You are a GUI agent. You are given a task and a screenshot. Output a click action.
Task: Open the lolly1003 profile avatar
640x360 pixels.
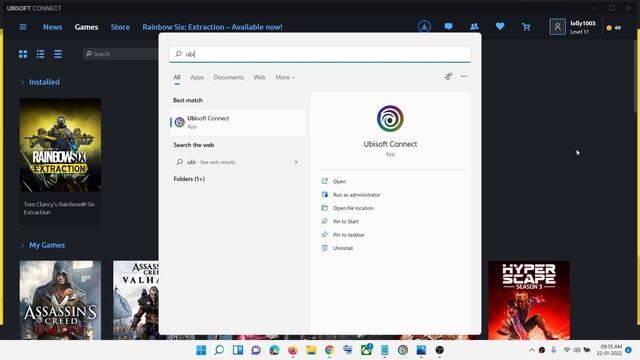(x=557, y=27)
